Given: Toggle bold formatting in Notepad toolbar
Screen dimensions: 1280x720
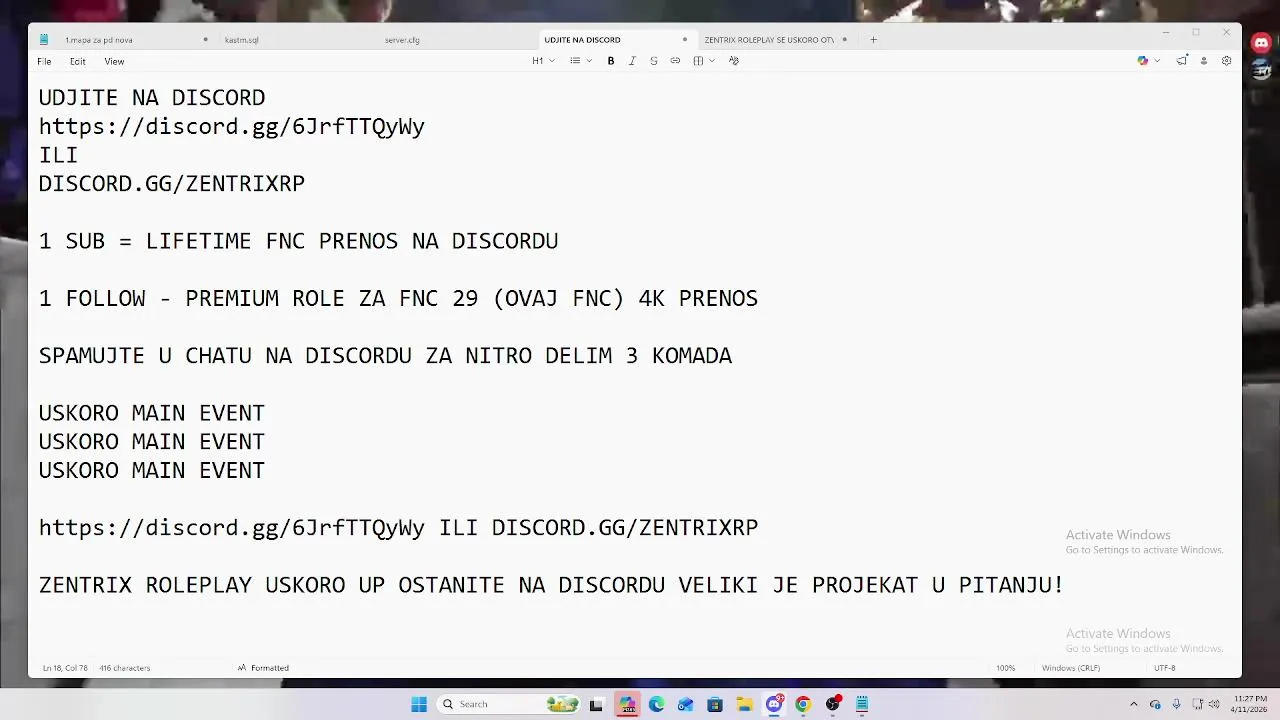Looking at the screenshot, I should tap(611, 61).
